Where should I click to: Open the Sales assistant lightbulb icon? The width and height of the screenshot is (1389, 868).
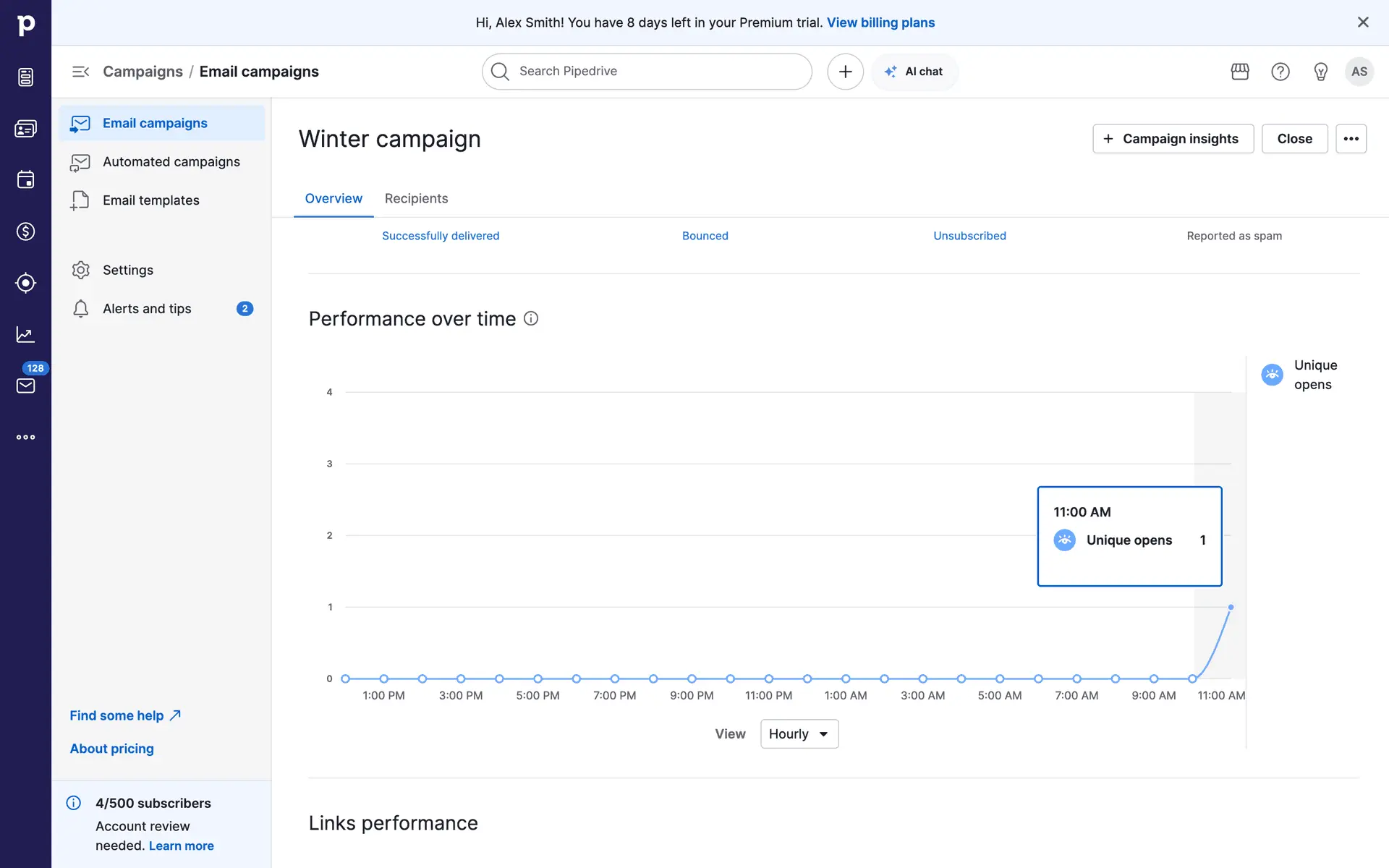1320,72
